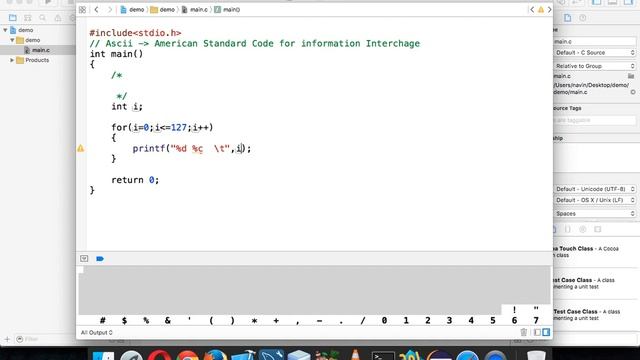Open Chrome from the dock
Image resolution: width=640 pixels, height=360 pixels.
click(x=187, y=355)
